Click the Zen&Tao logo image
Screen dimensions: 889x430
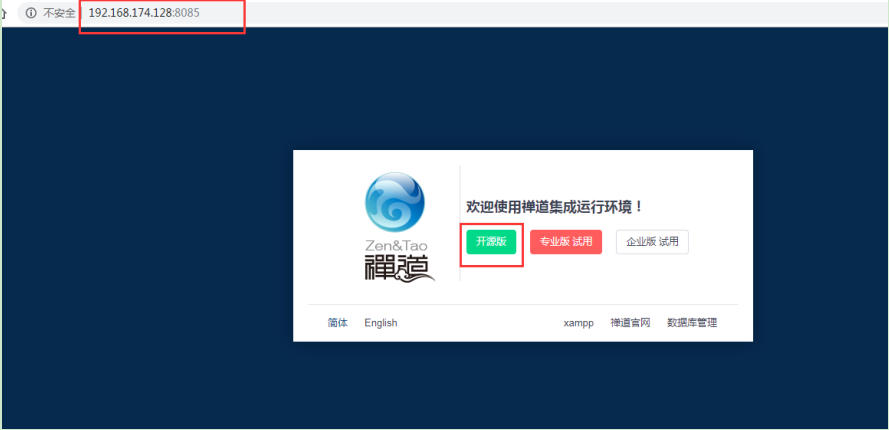click(399, 226)
